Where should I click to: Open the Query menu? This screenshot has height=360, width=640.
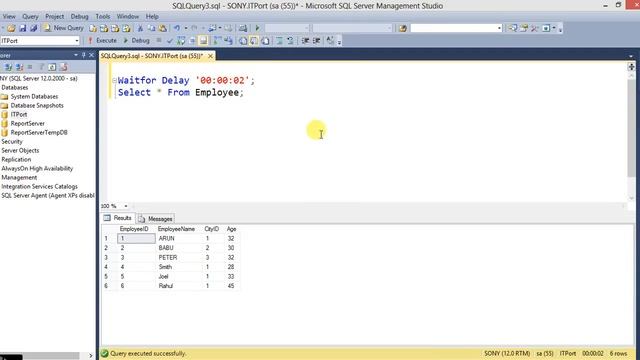tap(30, 16)
